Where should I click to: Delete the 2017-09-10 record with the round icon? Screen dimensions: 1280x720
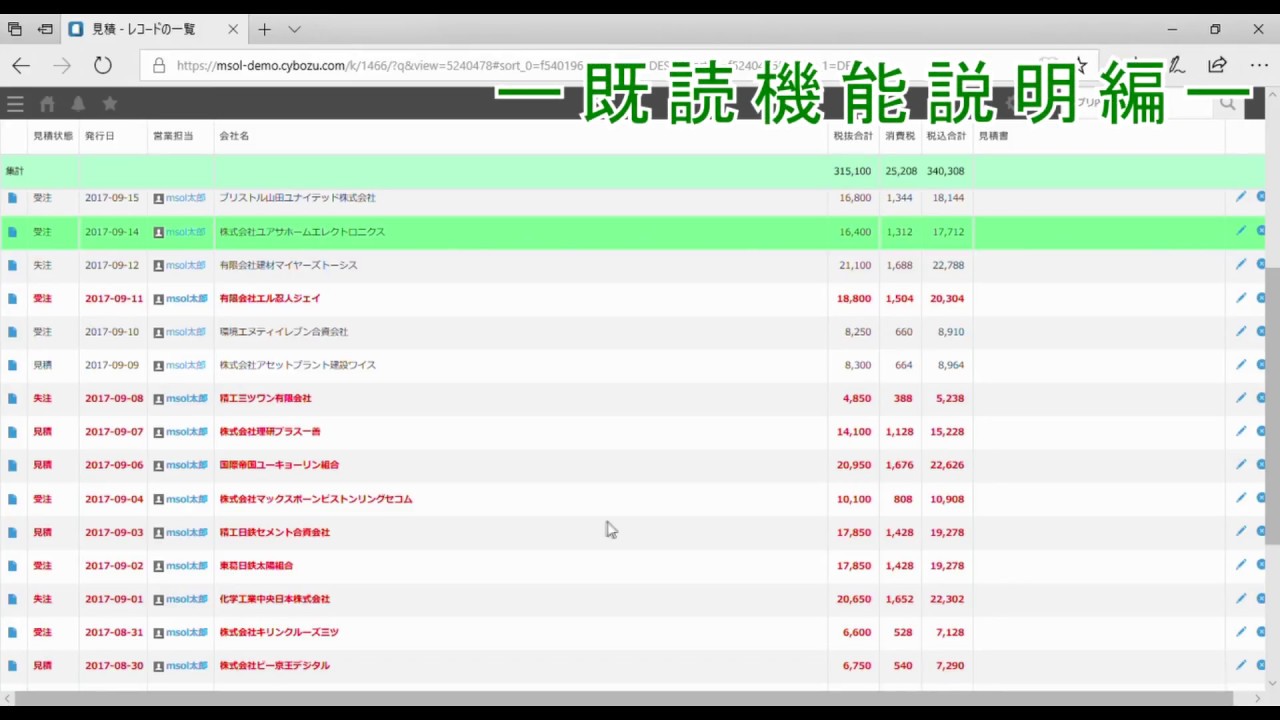coord(1261,331)
